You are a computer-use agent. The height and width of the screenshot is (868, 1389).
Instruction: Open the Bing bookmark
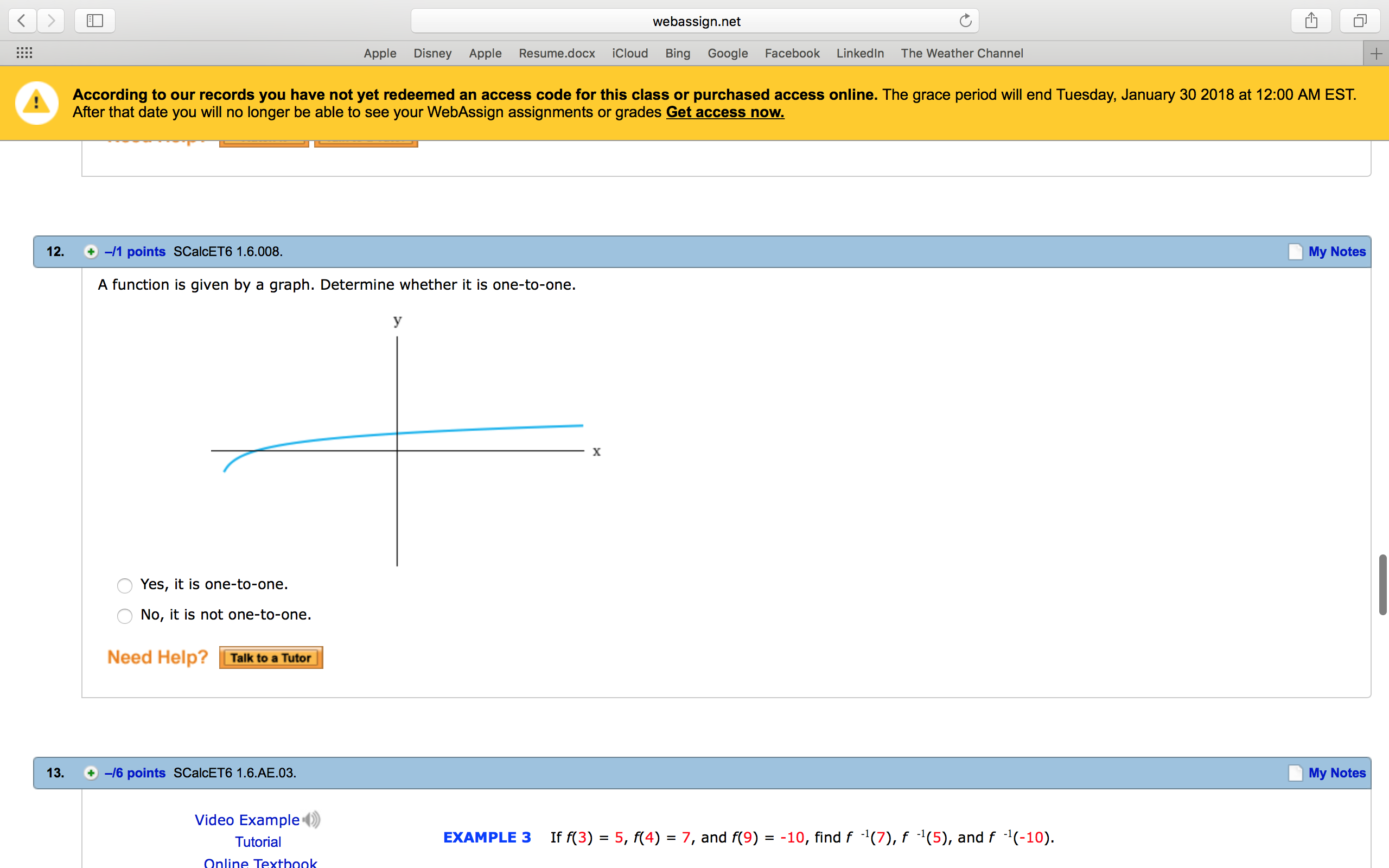coord(678,53)
